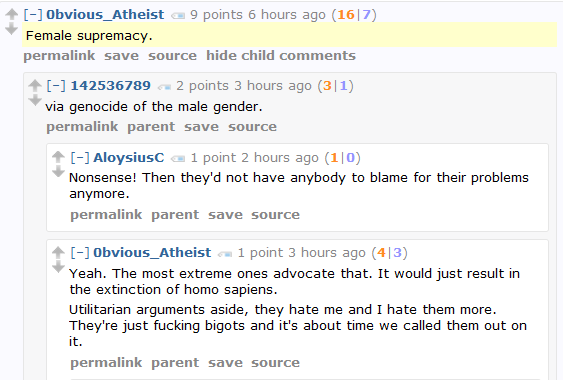This screenshot has height=380, width=563.
Task: Upvote Obvious_Atheist's "Yeah. The most extreme" reply
Action: [x=58, y=252]
